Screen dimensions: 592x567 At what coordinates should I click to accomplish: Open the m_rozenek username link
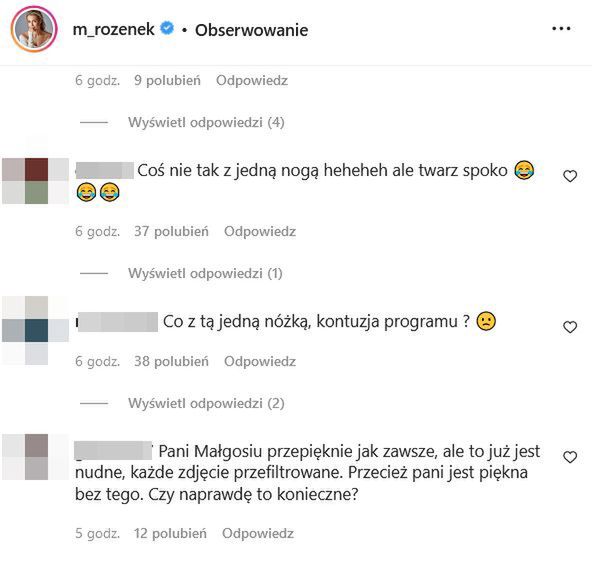tap(113, 29)
